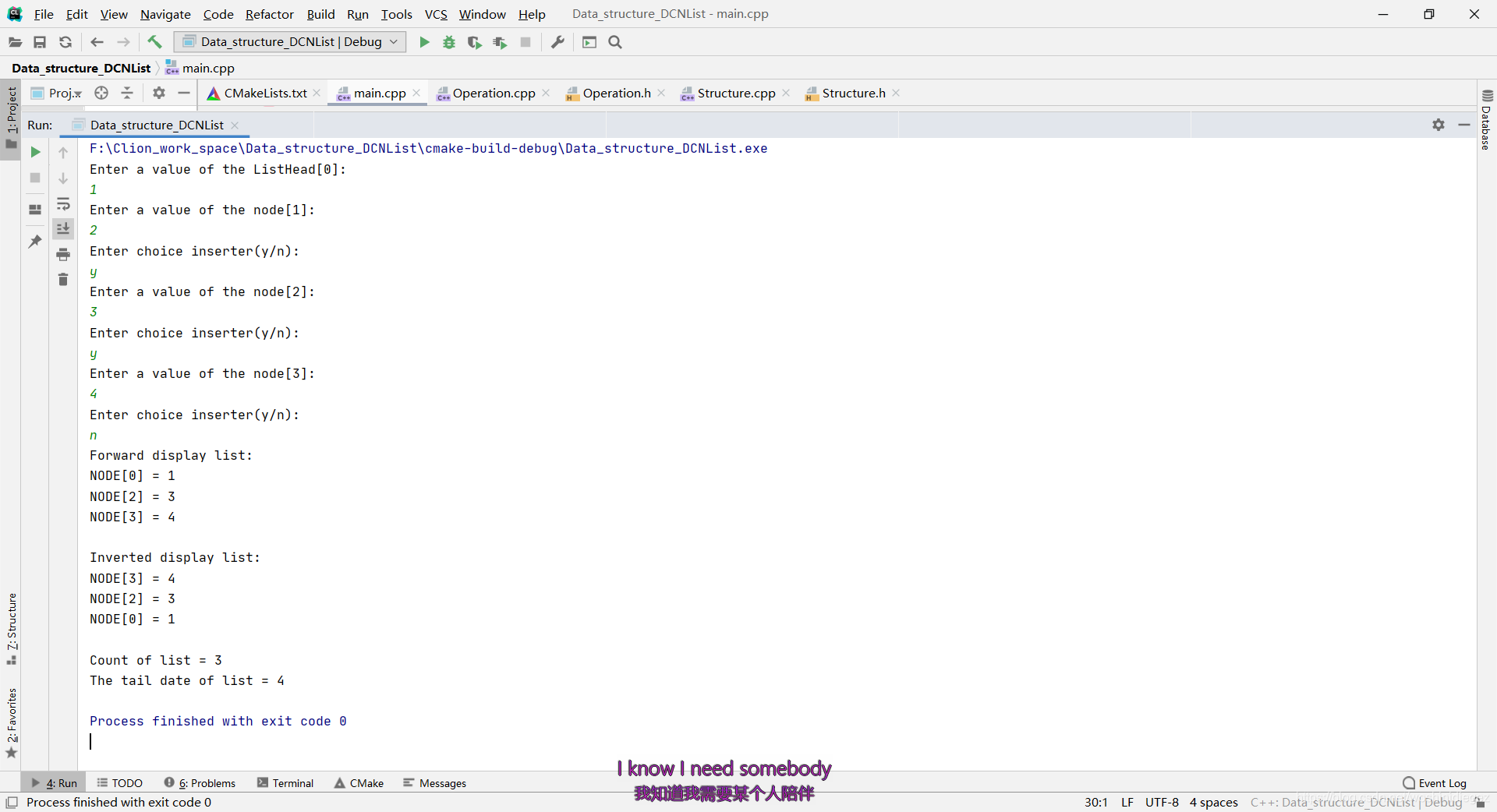Viewport: 1497px width, 812px height.
Task: Expand the Proj view selector dropdown
Action: pos(56,93)
